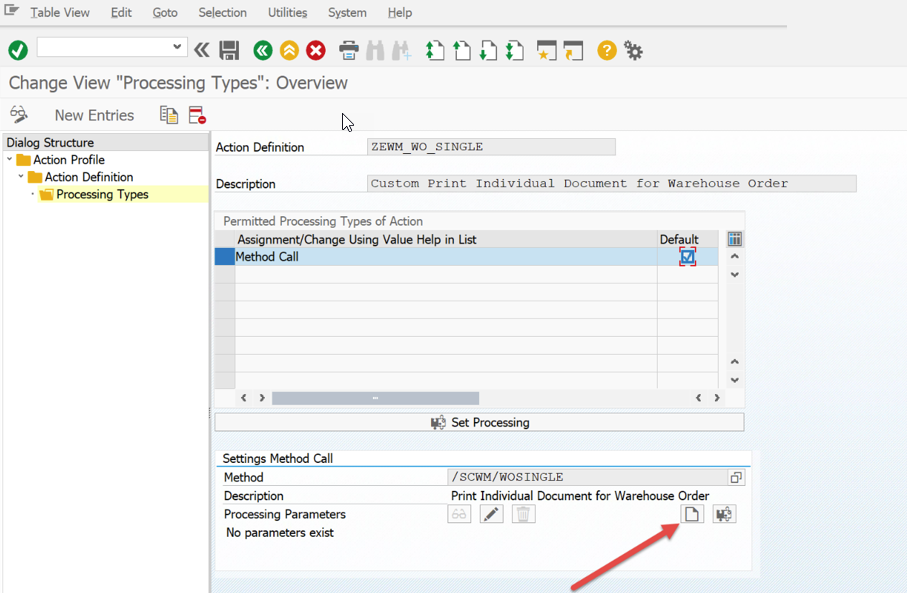907x593 pixels.
Task: Click the Set Processing button
Action: point(480,422)
